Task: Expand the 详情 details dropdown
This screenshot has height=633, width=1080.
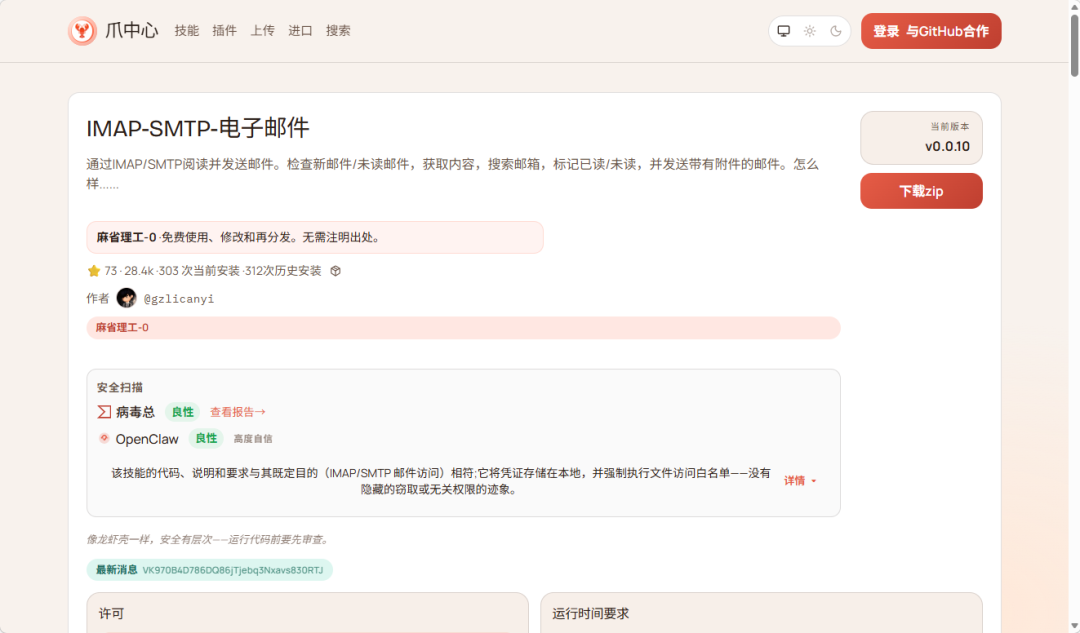Action: coord(800,481)
